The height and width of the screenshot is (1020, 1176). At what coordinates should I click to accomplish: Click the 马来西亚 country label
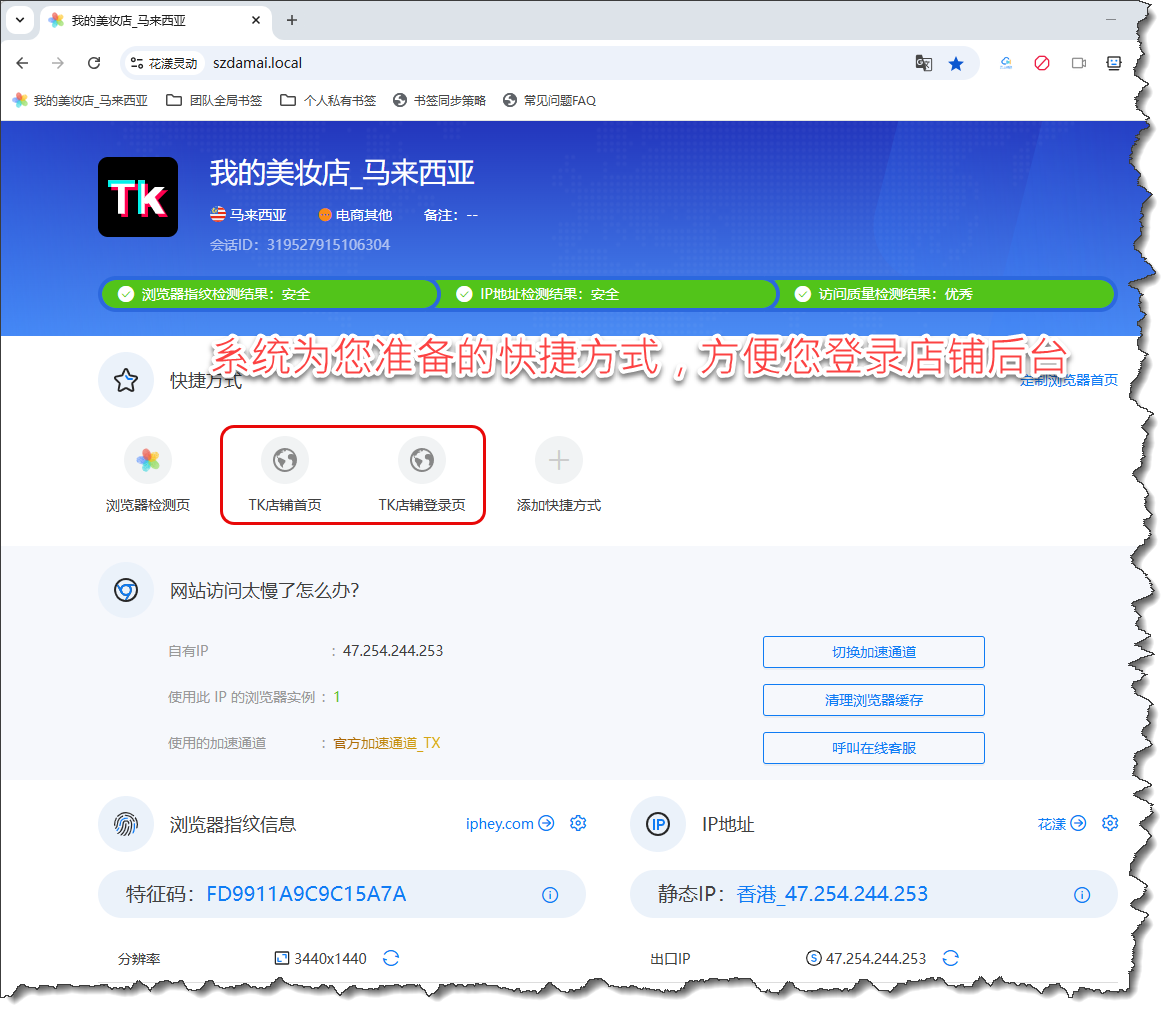[x=248, y=215]
